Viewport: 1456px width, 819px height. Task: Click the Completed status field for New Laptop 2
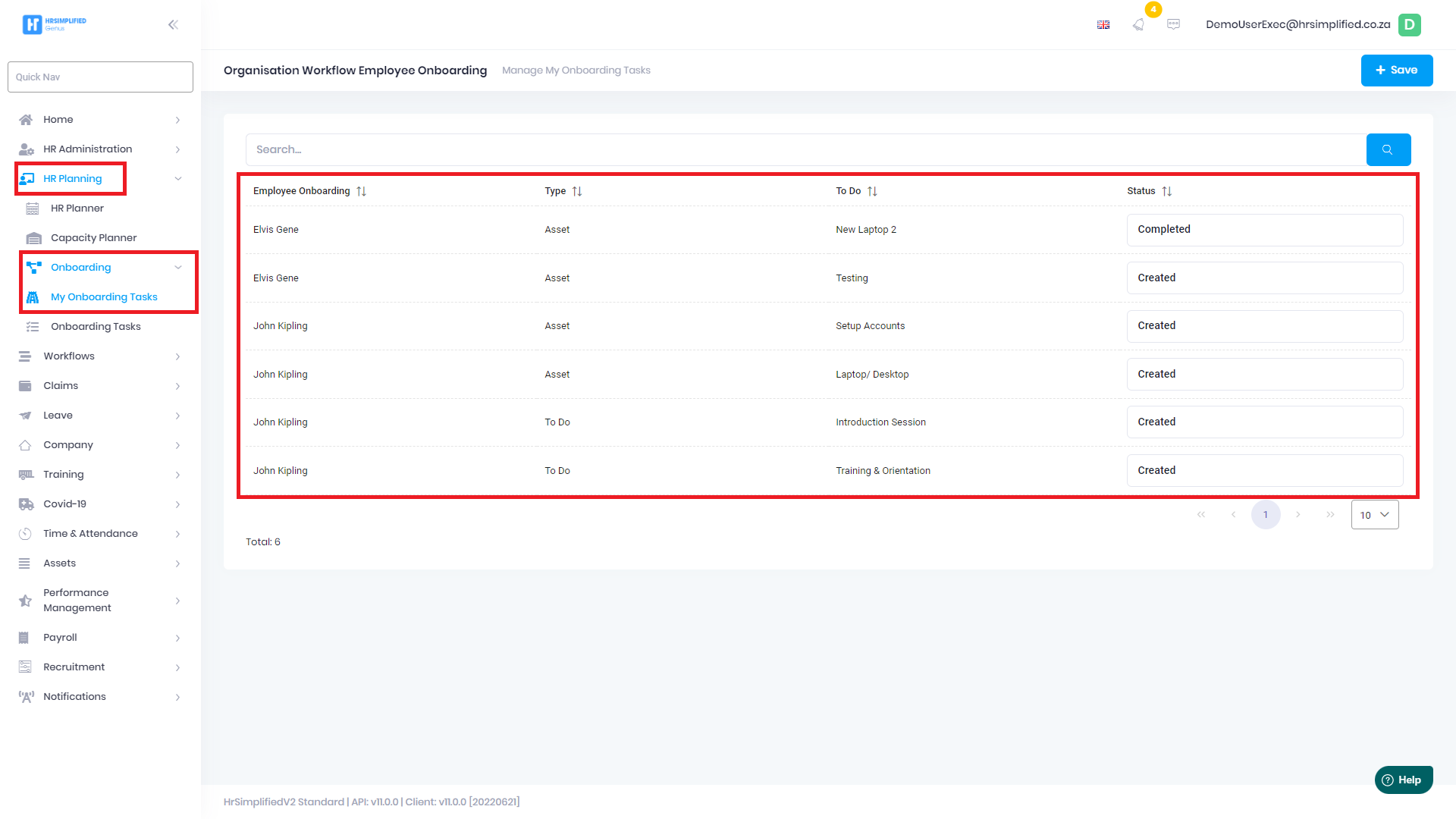click(x=1264, y=230)
